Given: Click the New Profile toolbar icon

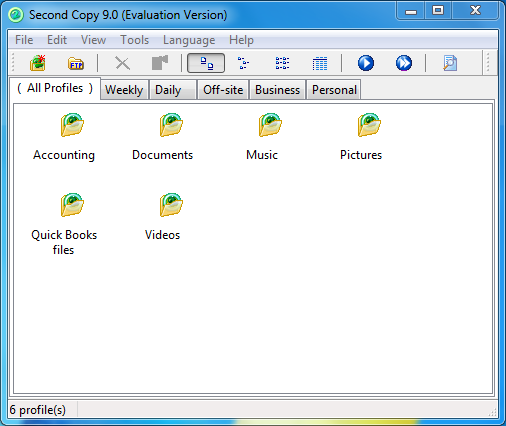Looking at the screenshot, I should coord(38,63).
